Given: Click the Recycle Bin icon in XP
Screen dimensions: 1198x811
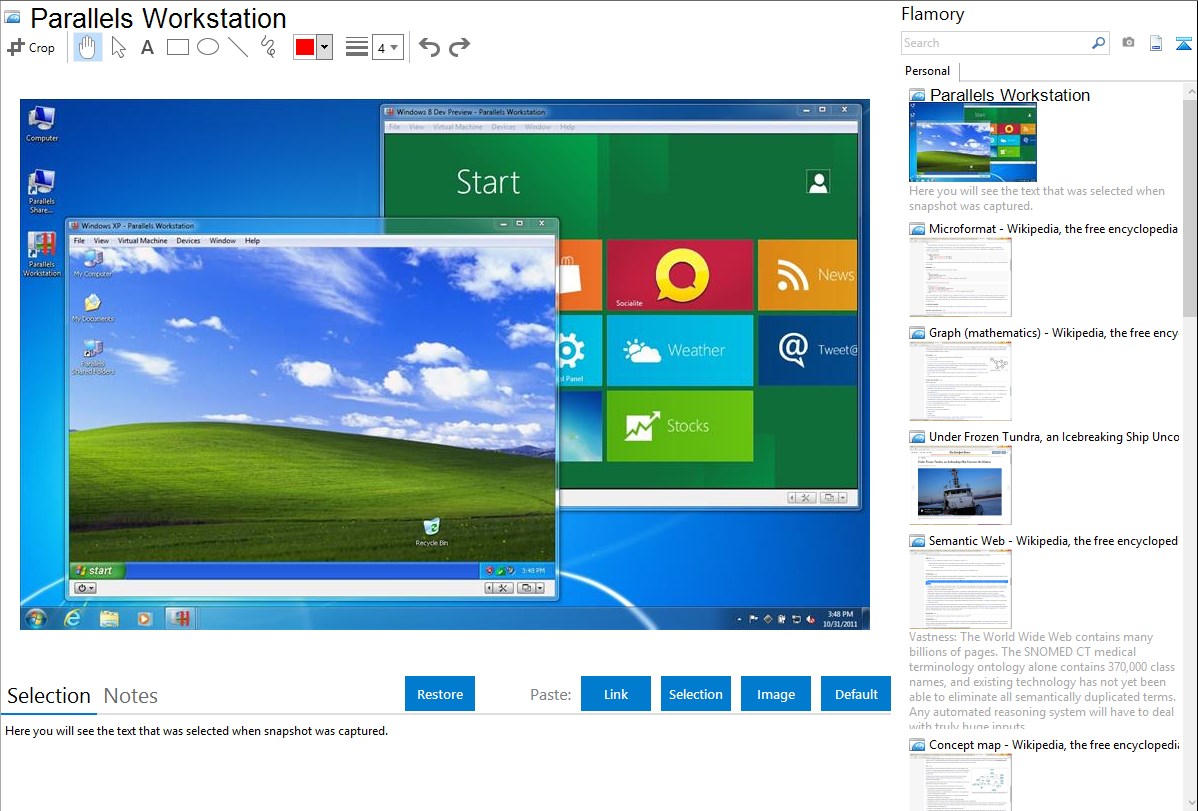Looking at the screenshot, I should coord(432,532).
